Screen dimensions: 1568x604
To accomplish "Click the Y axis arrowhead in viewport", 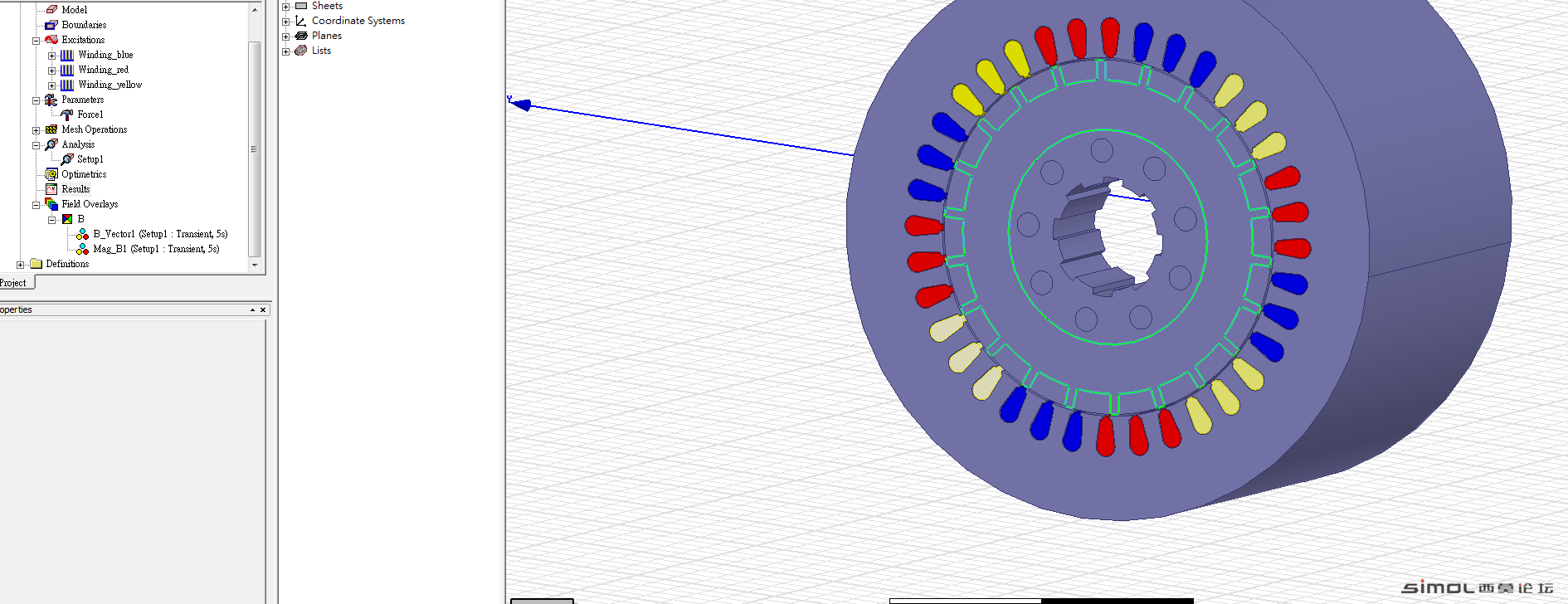I will [x=520, y=105].
